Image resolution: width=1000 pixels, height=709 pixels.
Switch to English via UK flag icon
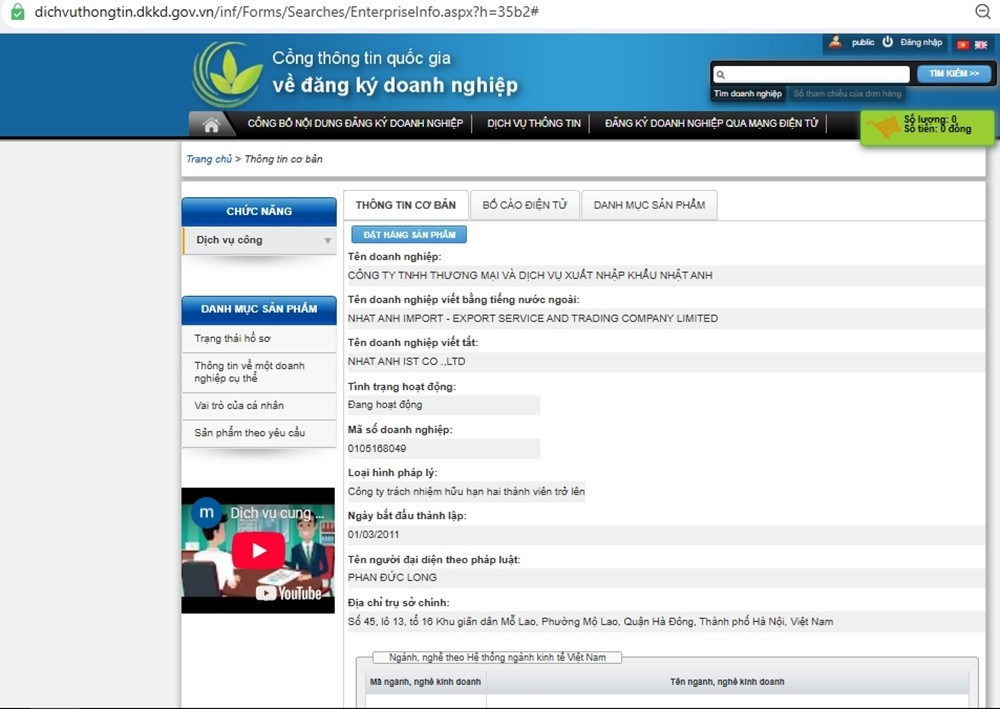(x=980, y=44)
